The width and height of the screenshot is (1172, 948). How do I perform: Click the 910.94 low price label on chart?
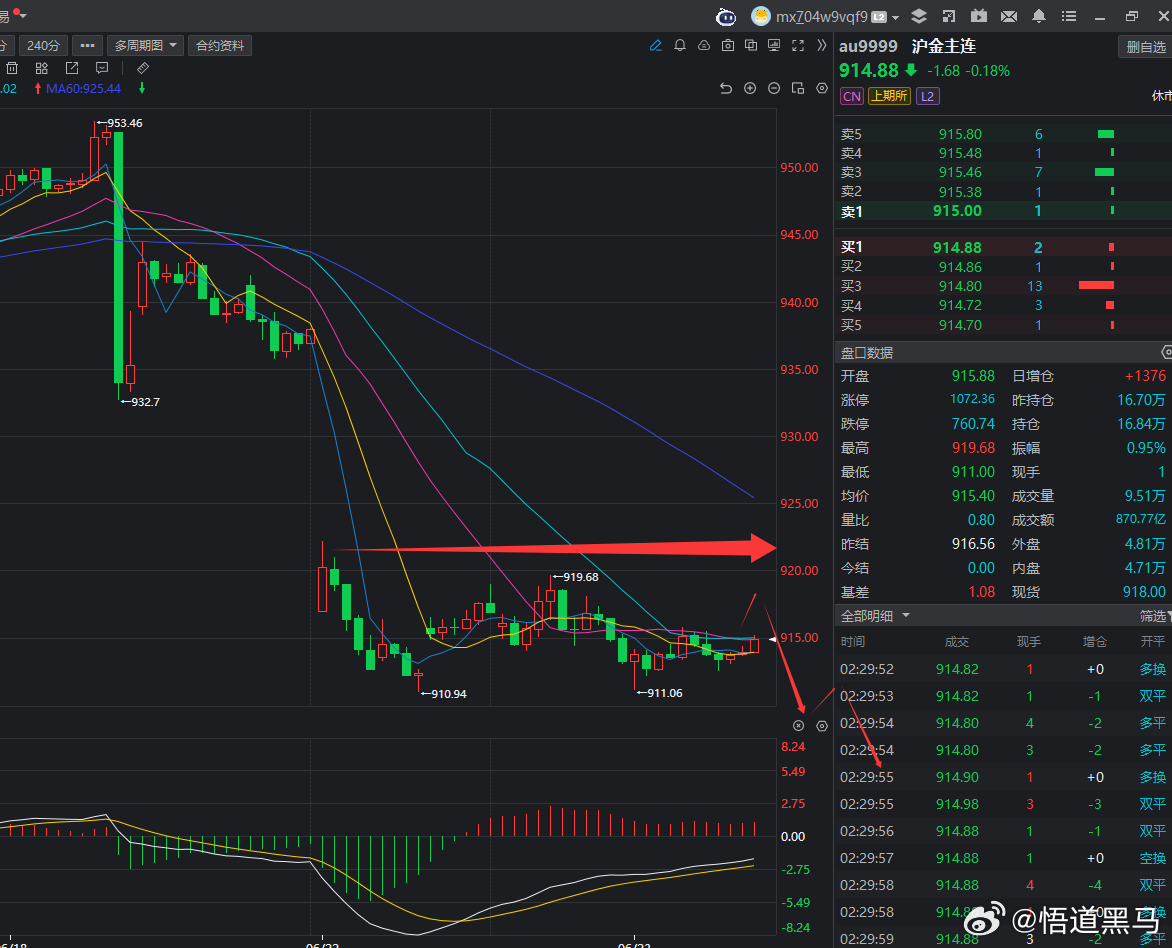448,694
